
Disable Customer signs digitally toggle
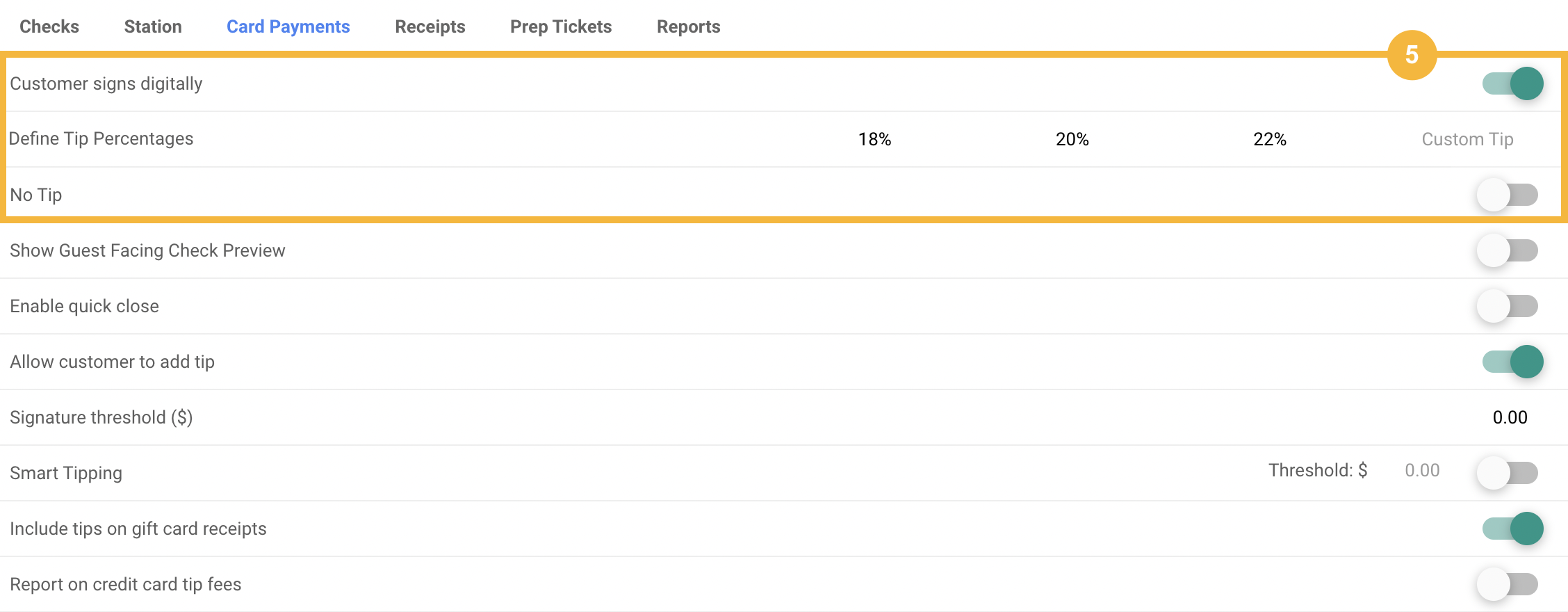[x=1512, y=83]
